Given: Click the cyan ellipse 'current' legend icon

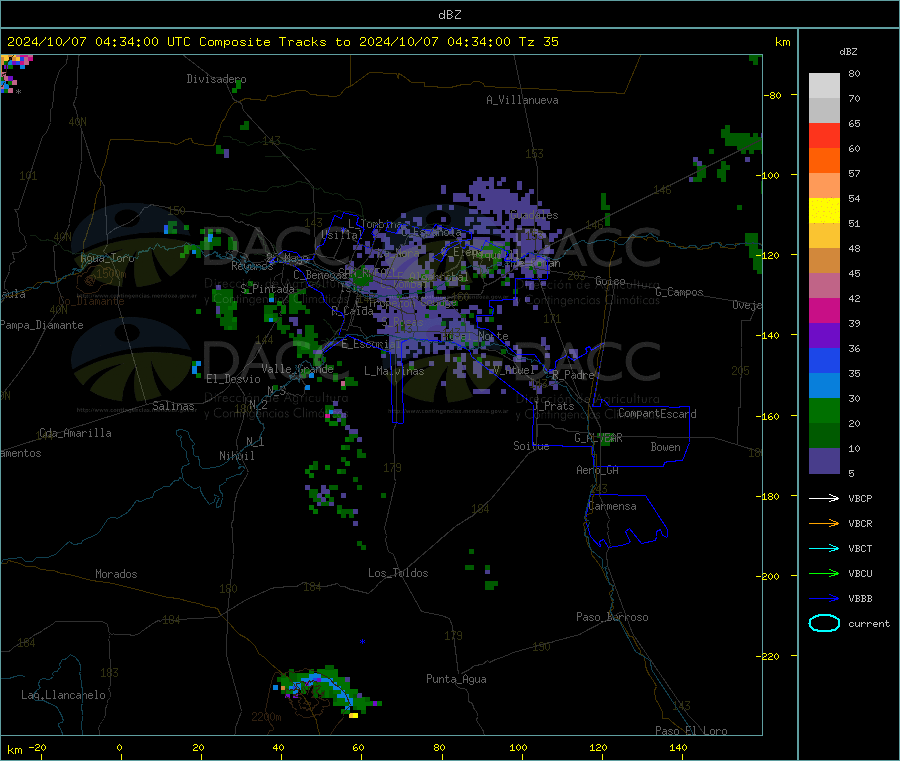Looking at the screenshot, I should tap(824, 623).
